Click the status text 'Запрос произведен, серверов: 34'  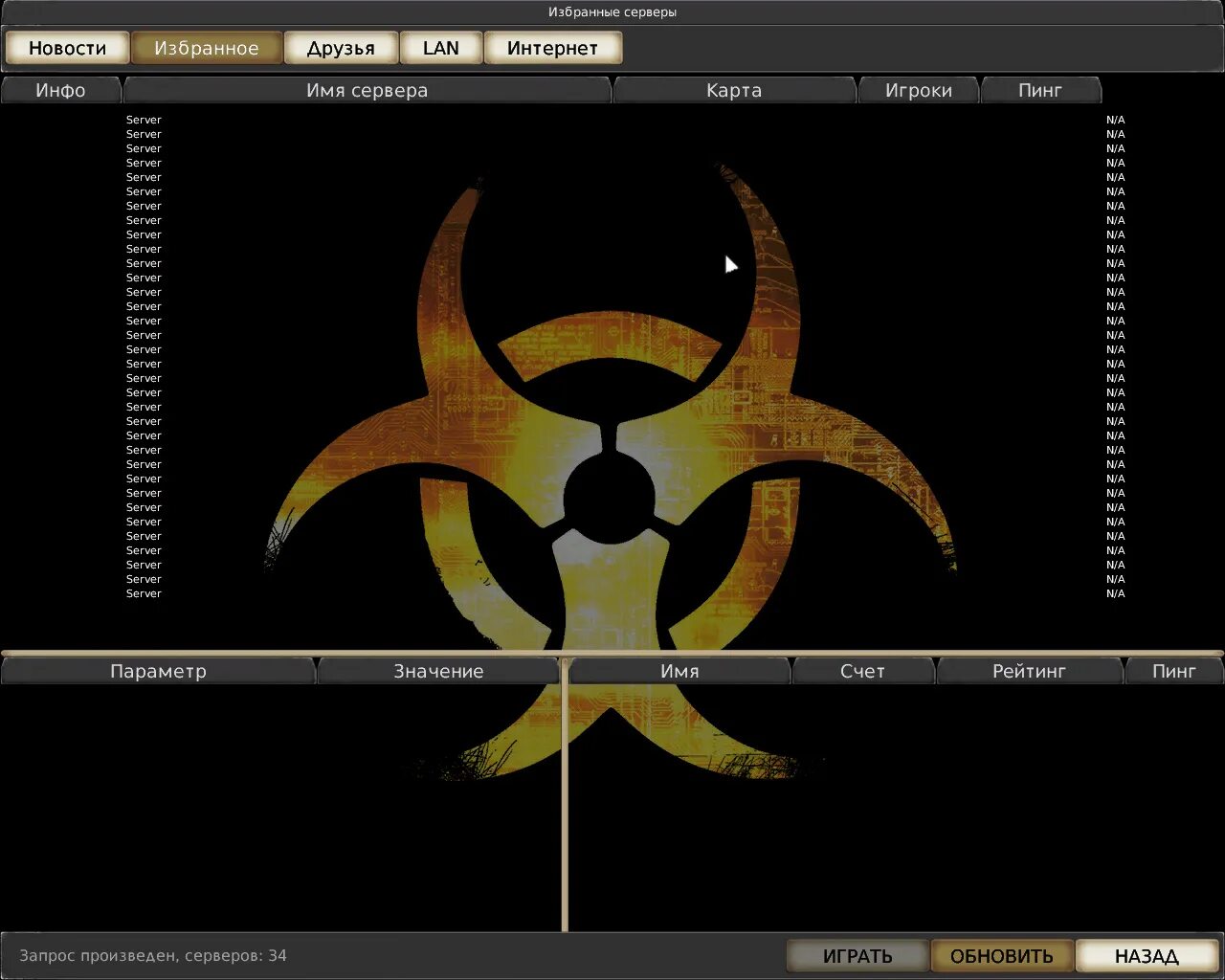pos(153,955)
